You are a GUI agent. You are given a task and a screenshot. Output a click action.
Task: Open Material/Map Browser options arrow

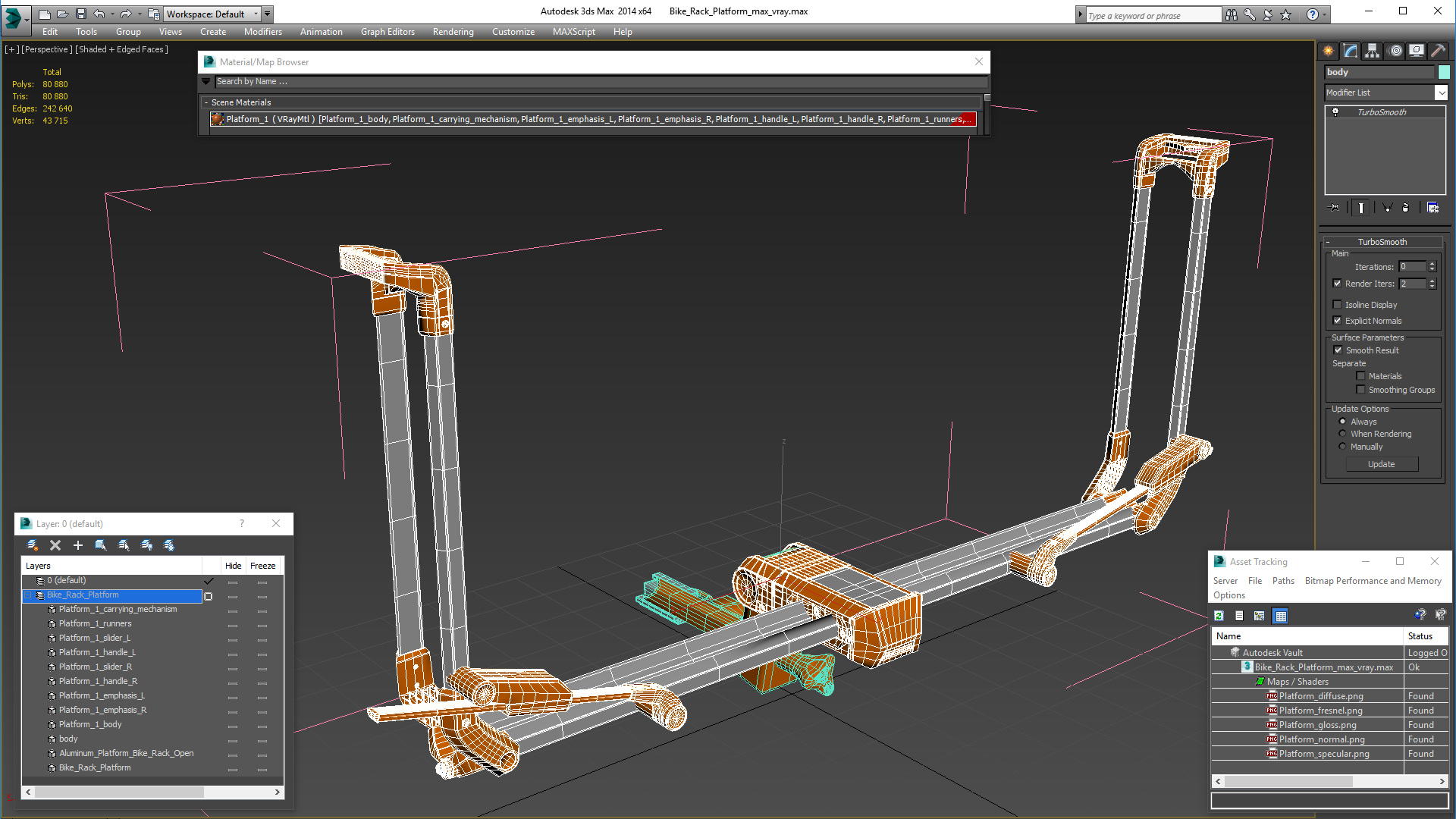(206, 81)
